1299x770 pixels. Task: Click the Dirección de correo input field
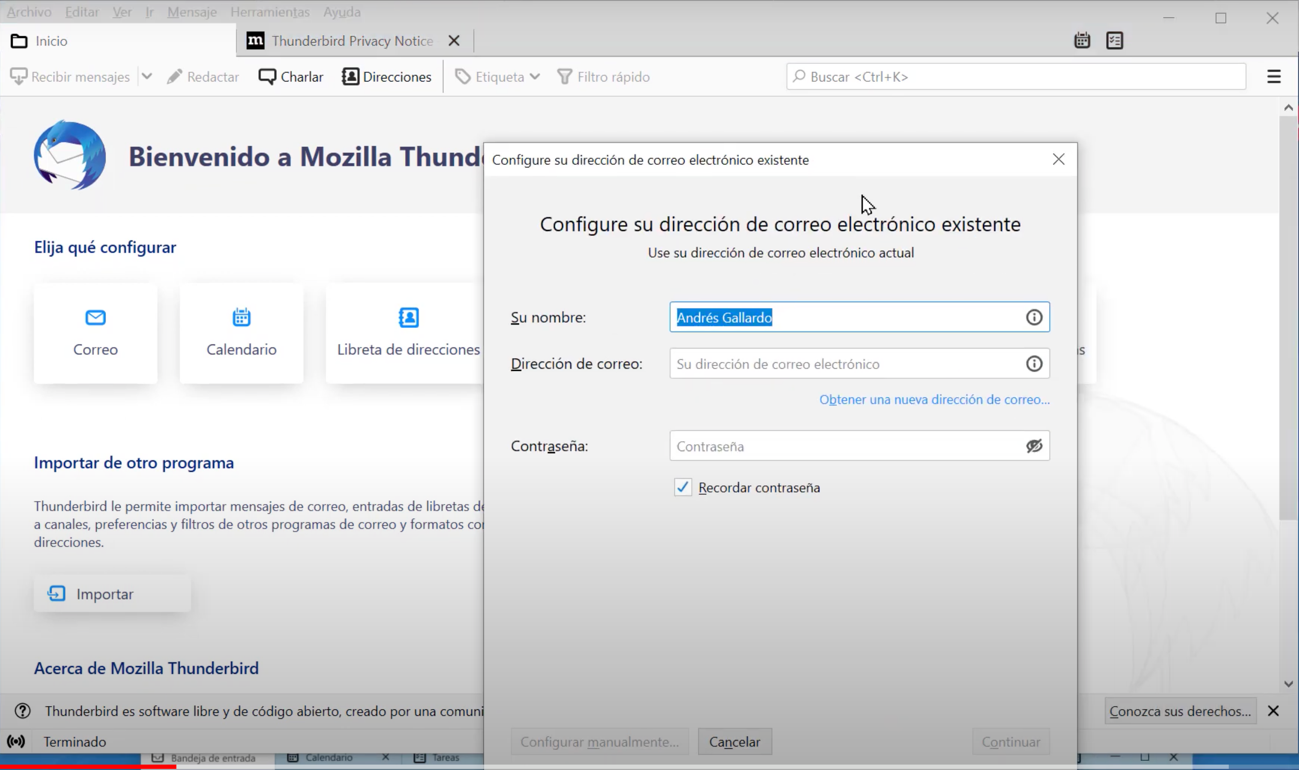pyautogui.click(x=845, y=364)
